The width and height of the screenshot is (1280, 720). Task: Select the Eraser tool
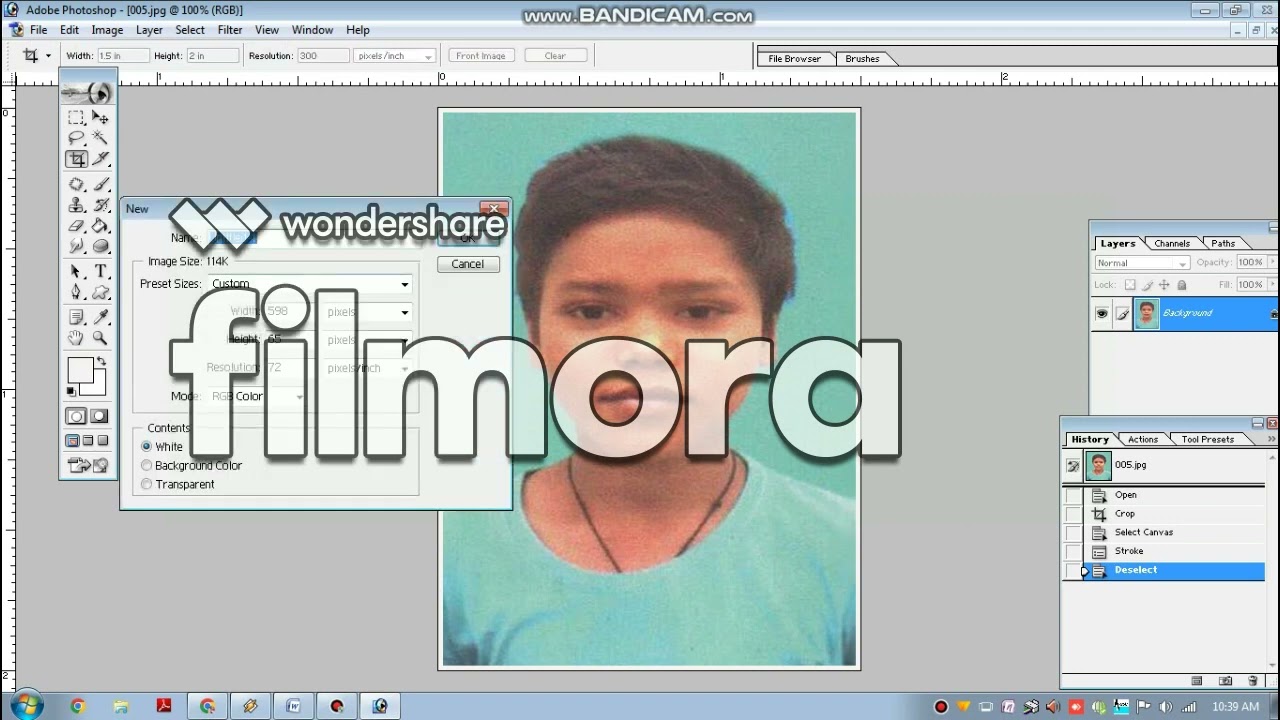[x=76, y=226]
